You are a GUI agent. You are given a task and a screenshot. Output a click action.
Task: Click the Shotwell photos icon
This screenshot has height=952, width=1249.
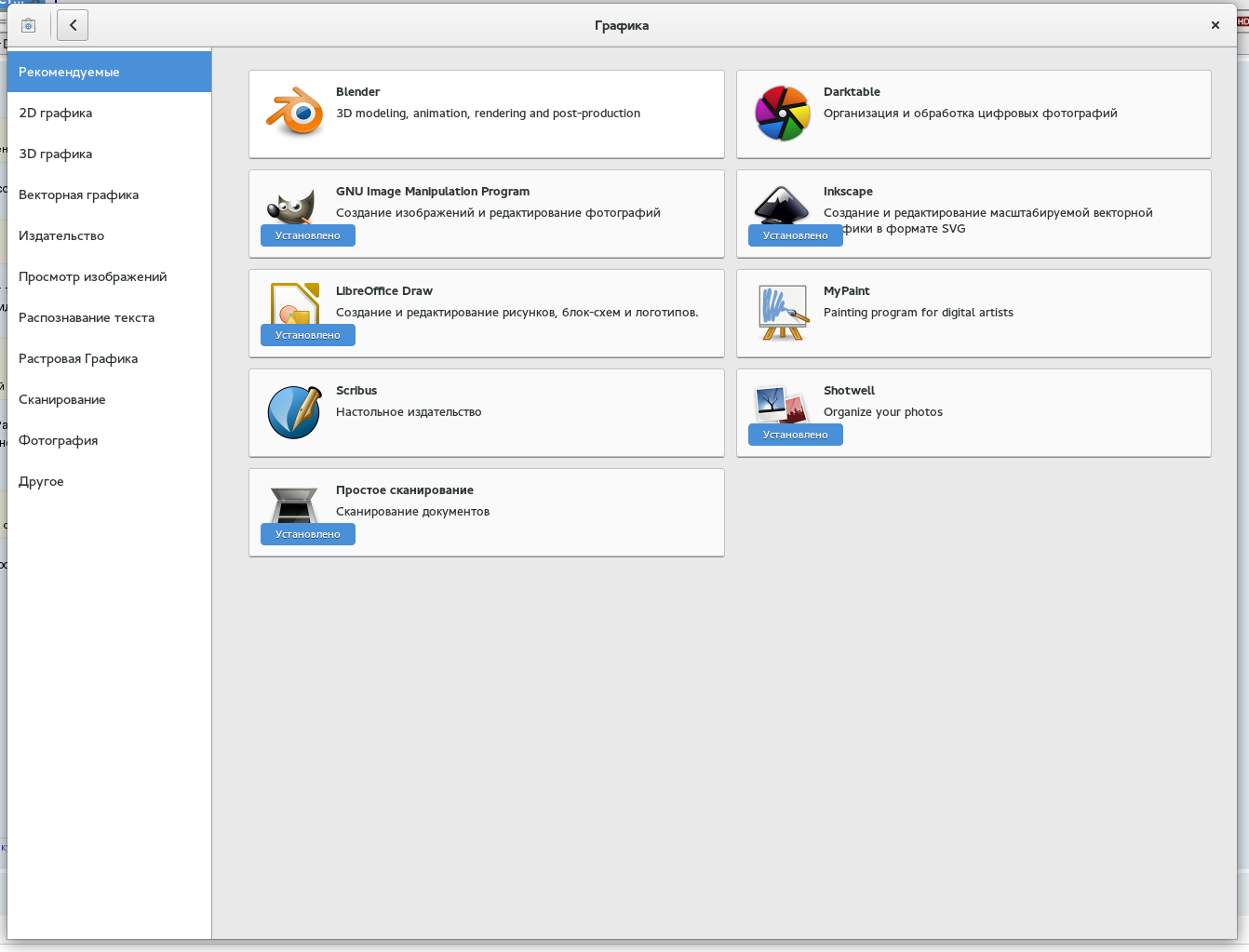782,405
